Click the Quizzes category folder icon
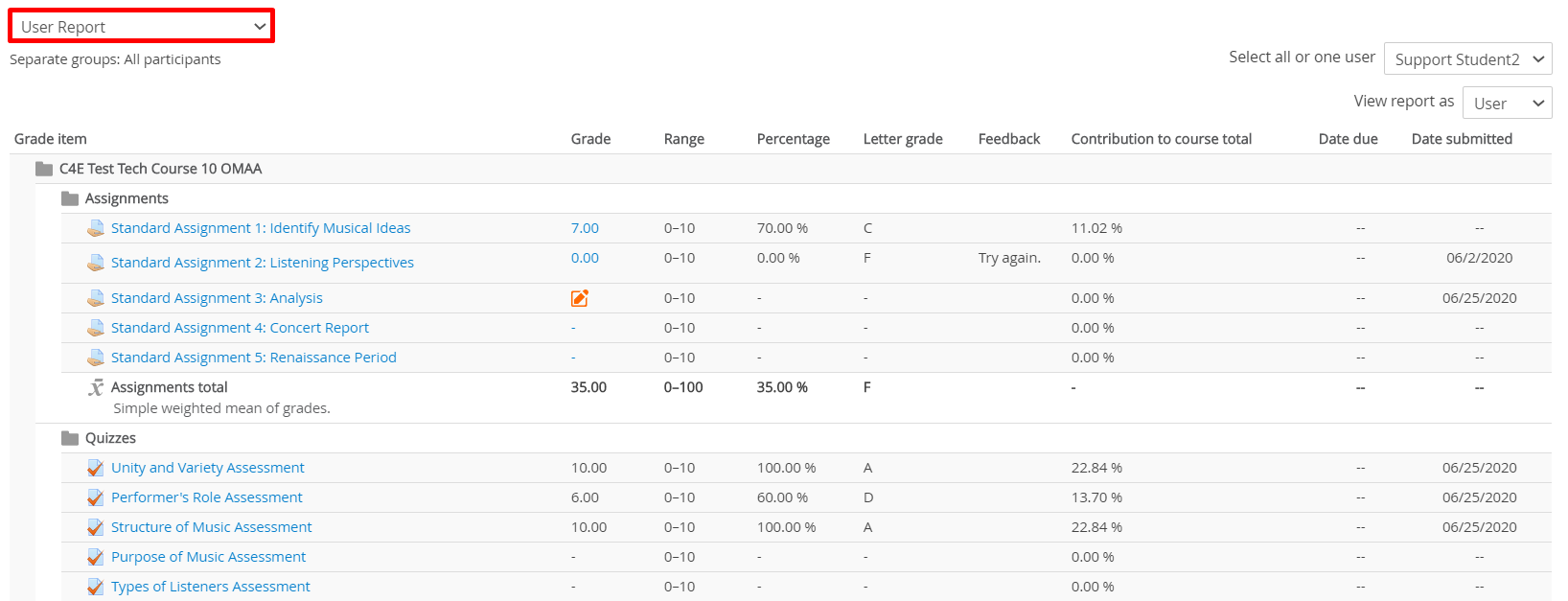This screenshot has height=601, width=1568. (x=70, y=438)
